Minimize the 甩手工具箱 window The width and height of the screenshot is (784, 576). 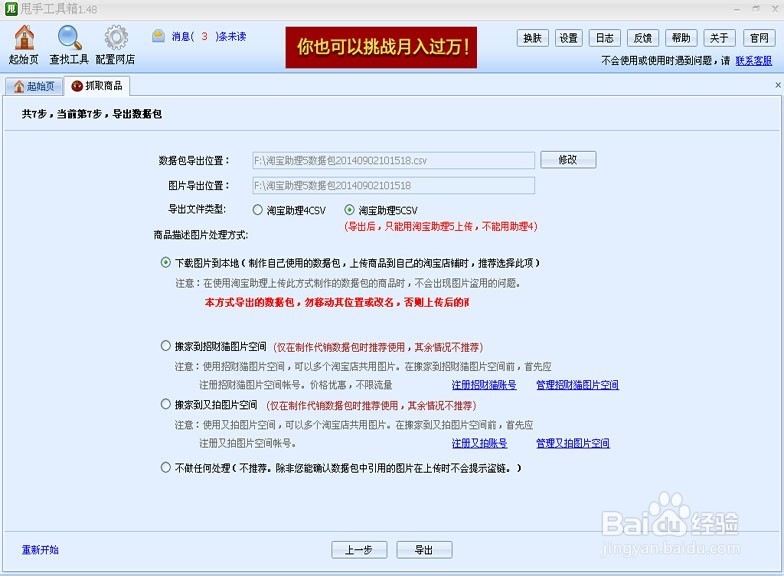tap(737, 9)
